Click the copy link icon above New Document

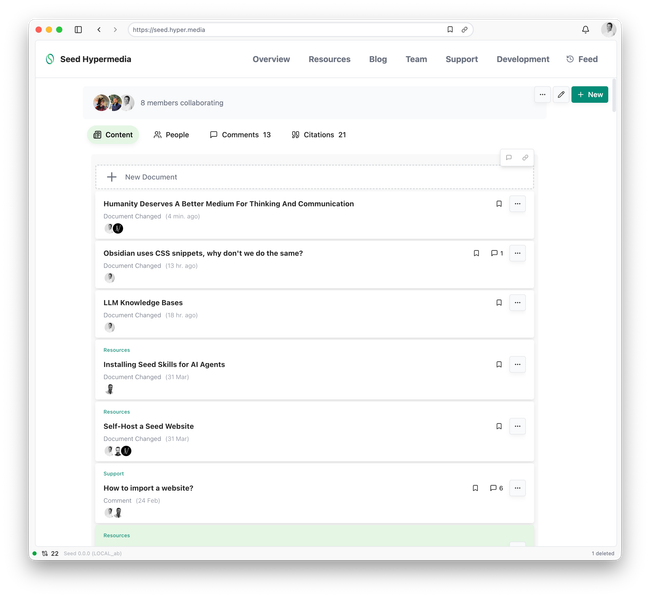[x=525, y=157]
